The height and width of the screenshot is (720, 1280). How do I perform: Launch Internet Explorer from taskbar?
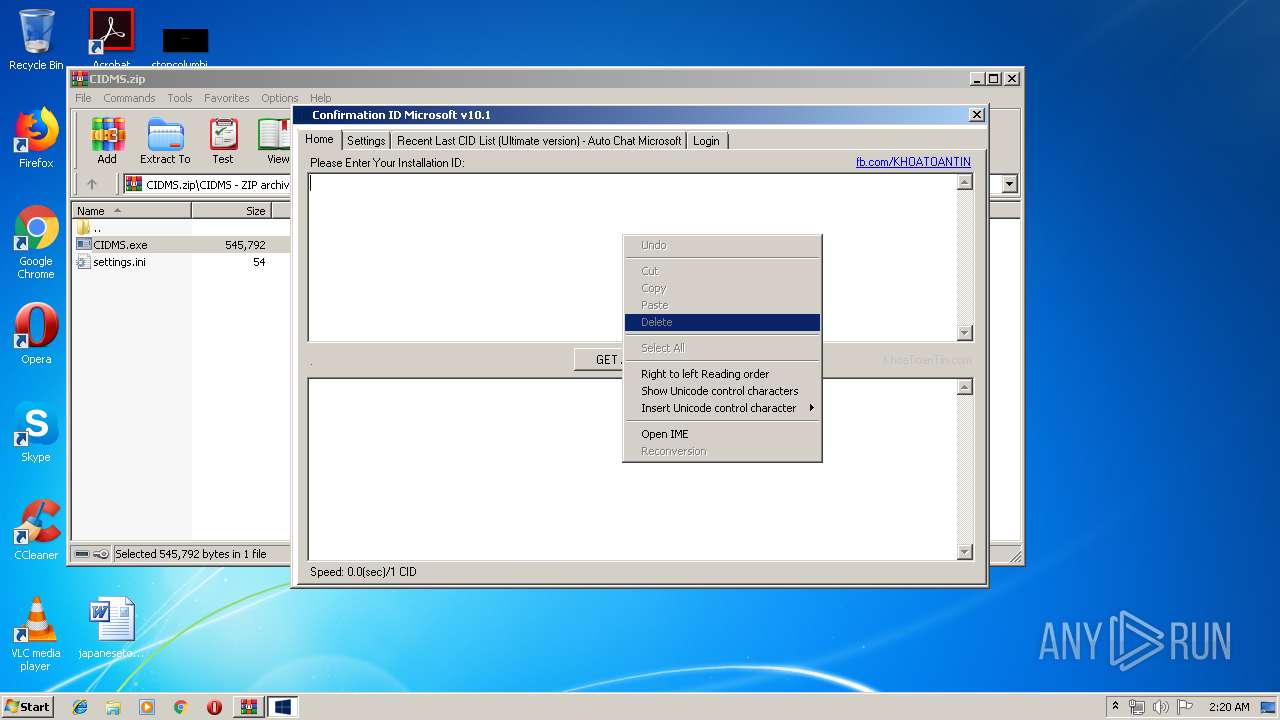(x=80, y=707)
